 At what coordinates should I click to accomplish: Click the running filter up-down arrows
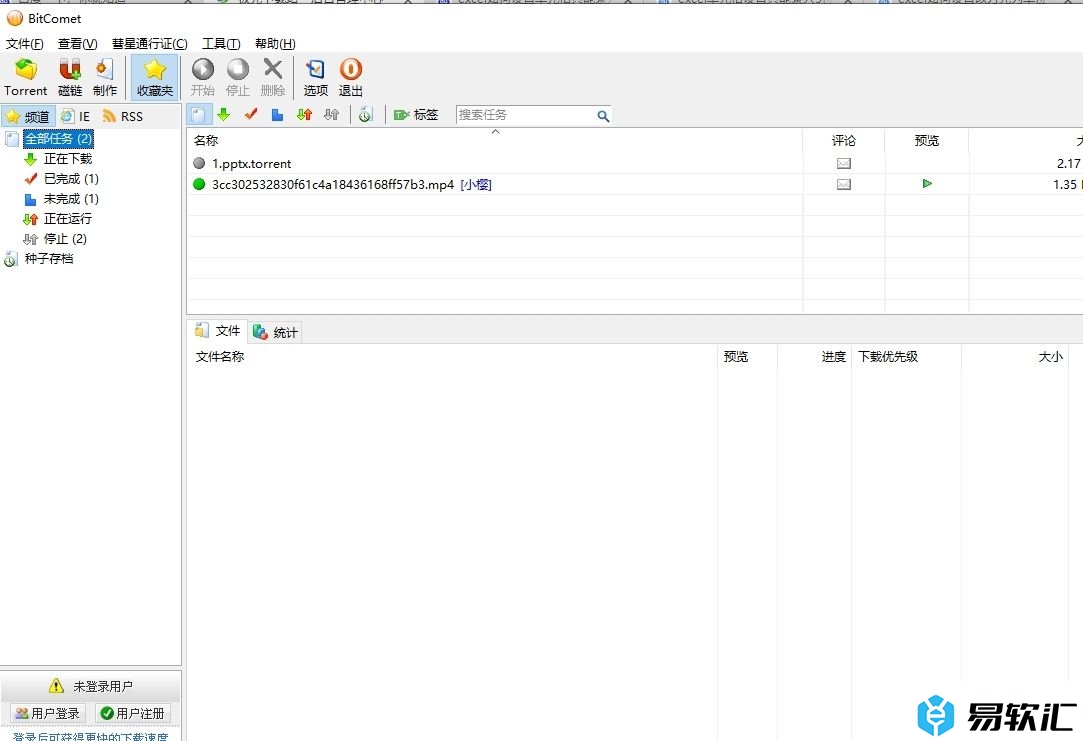pos(305,115)
